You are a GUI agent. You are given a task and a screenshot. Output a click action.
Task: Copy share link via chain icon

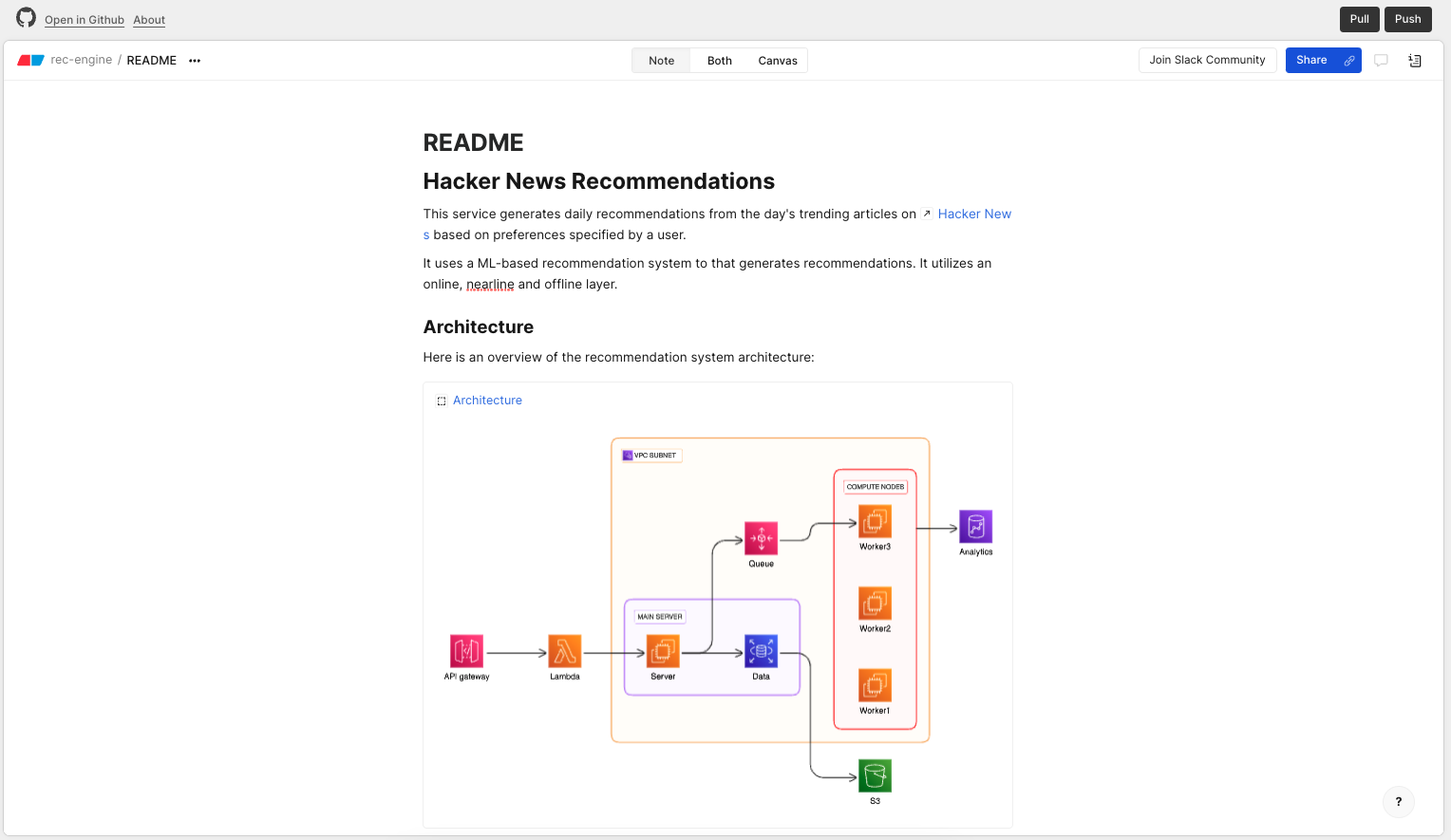coord(1349,60)
